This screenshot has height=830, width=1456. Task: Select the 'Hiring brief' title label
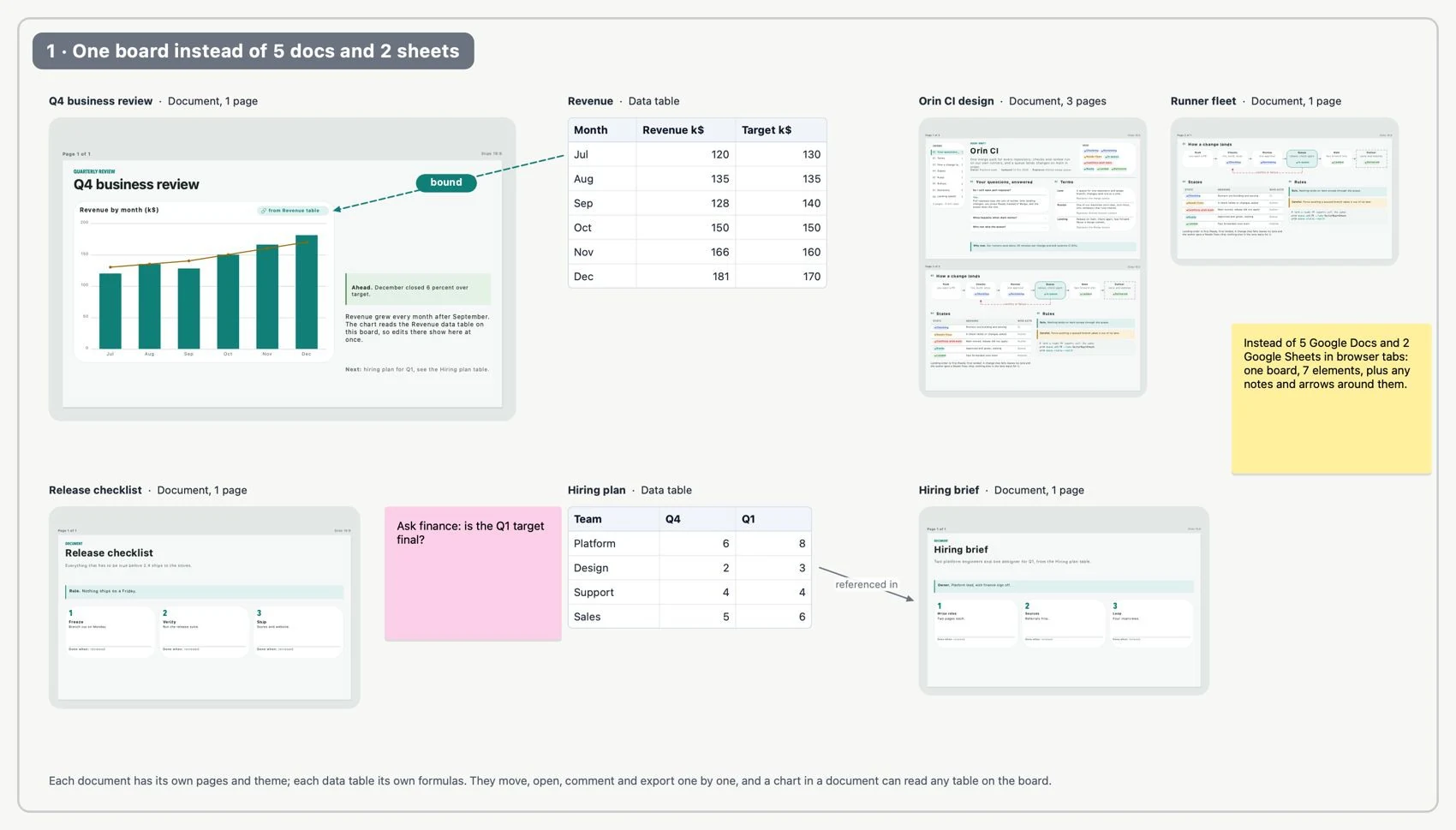pyautogui.click(x=949, y=490)
